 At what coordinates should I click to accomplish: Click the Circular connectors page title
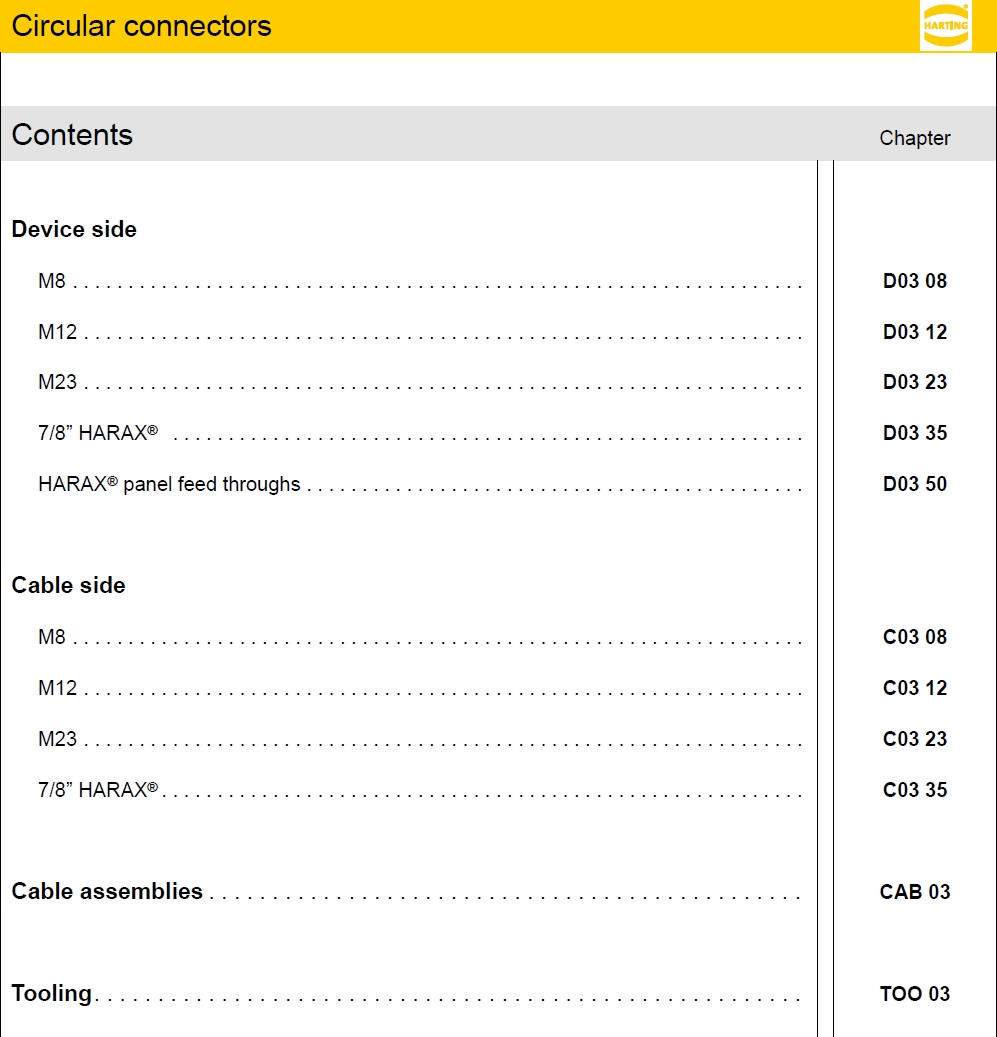141,26
